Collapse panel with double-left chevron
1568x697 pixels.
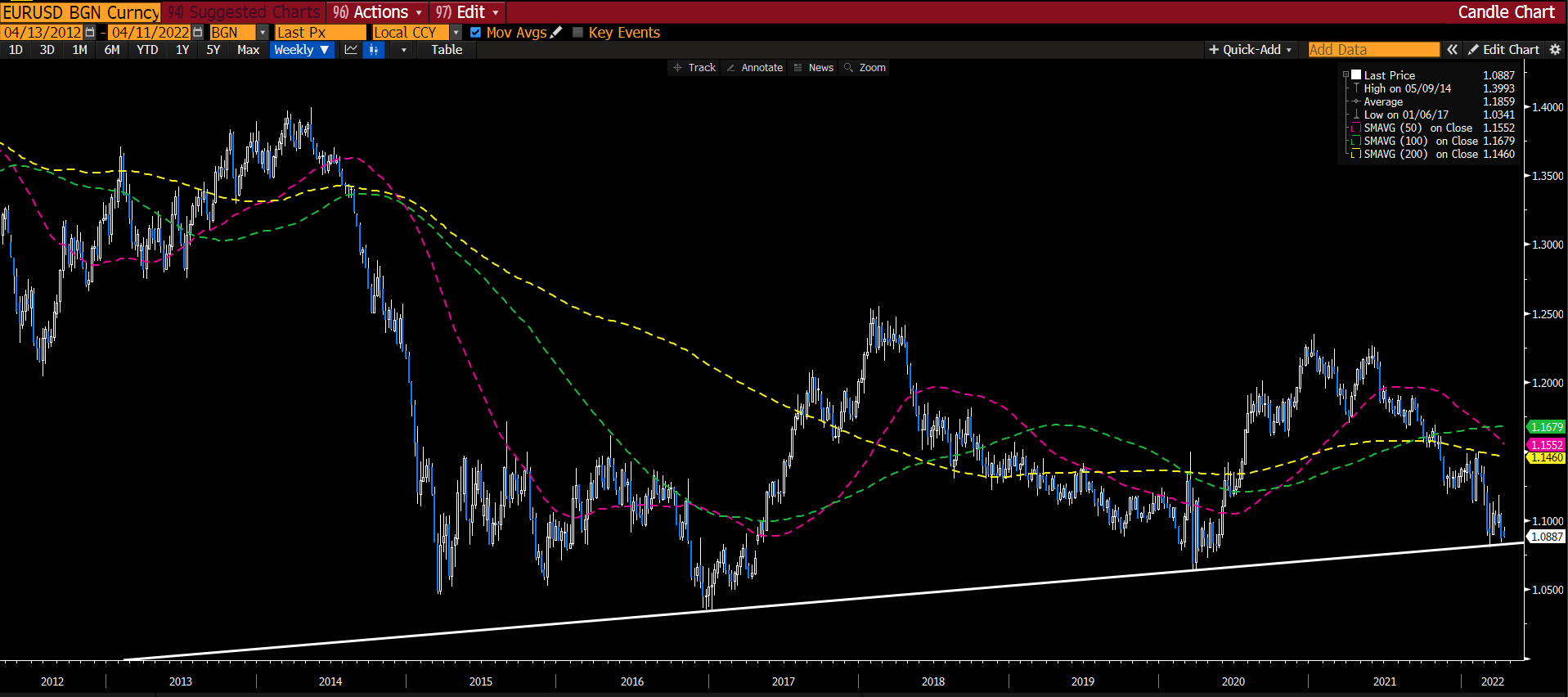[1452, 50]
